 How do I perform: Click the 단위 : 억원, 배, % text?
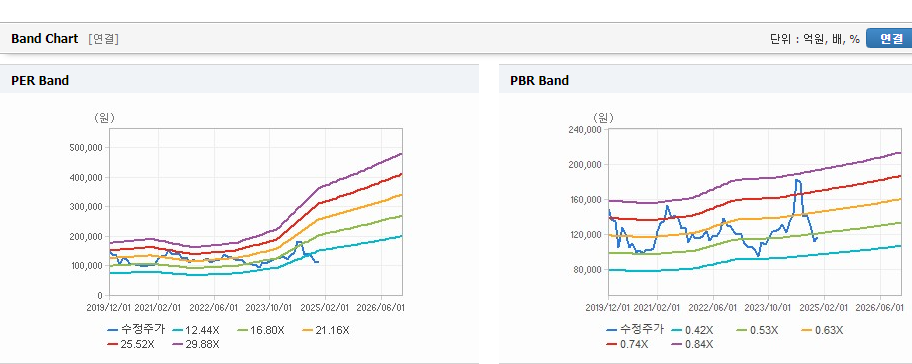pyautogui.click(x=814, y=39)
